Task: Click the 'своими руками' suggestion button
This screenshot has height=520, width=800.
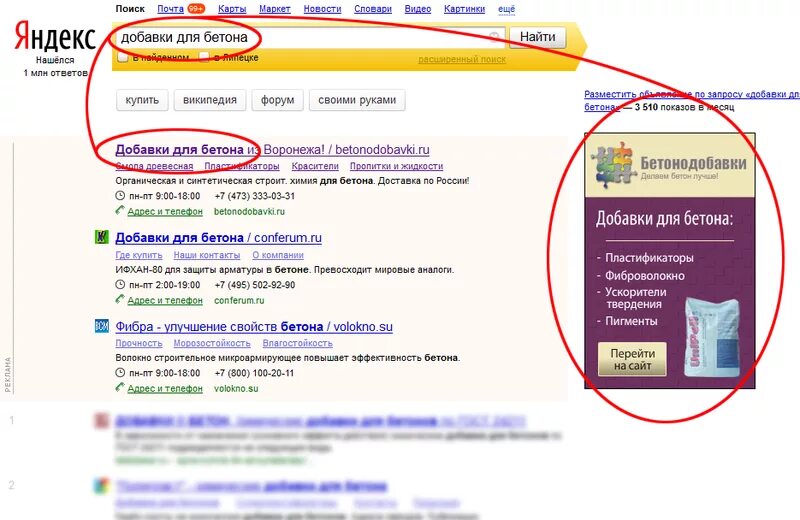Action: [x=357, y=100]
